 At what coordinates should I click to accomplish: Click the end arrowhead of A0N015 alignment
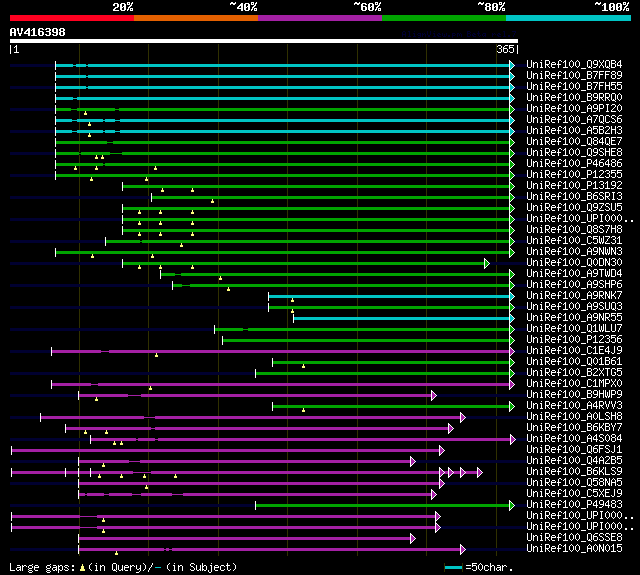463,550
